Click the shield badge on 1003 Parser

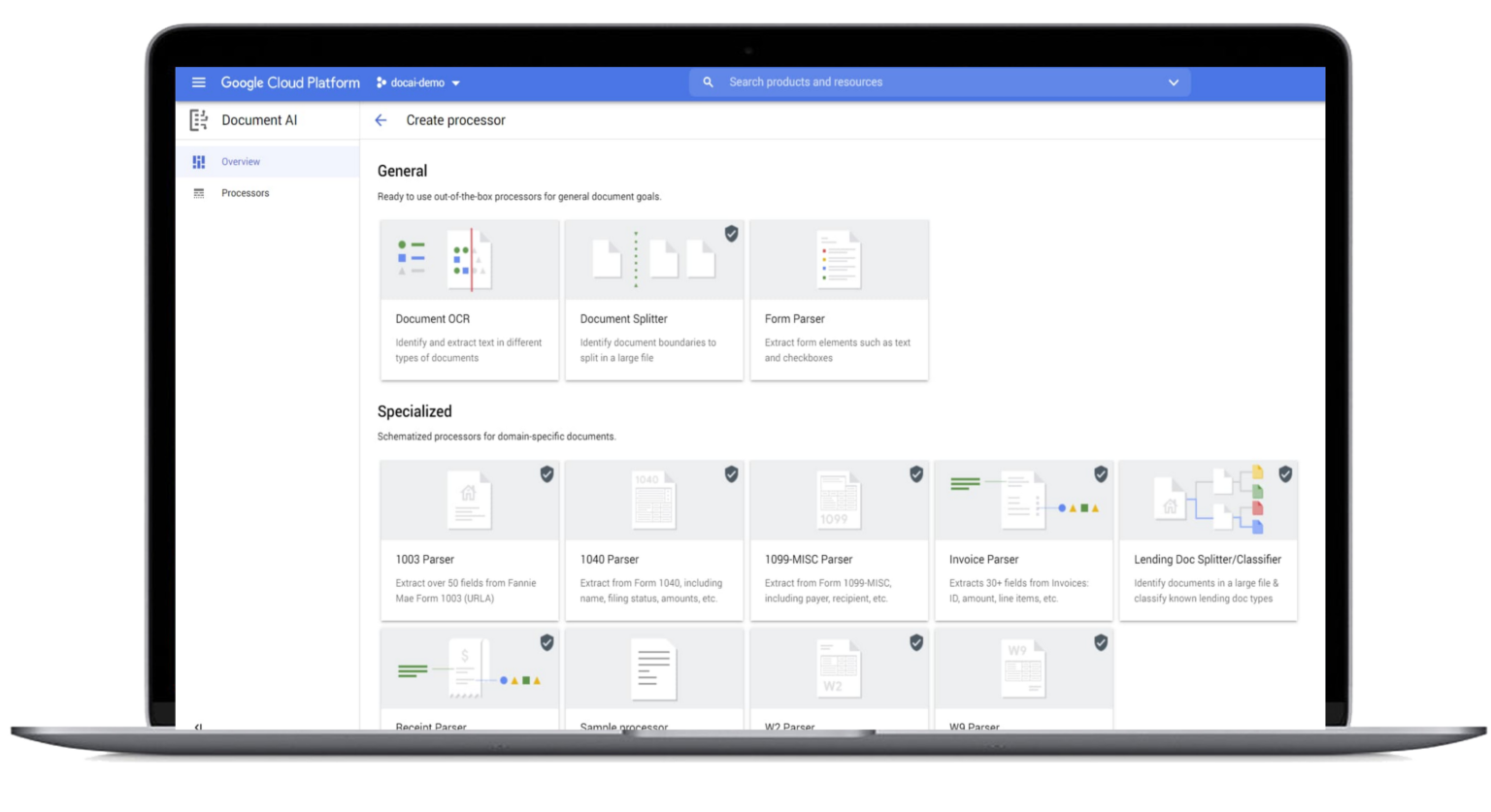pos(547,474)
